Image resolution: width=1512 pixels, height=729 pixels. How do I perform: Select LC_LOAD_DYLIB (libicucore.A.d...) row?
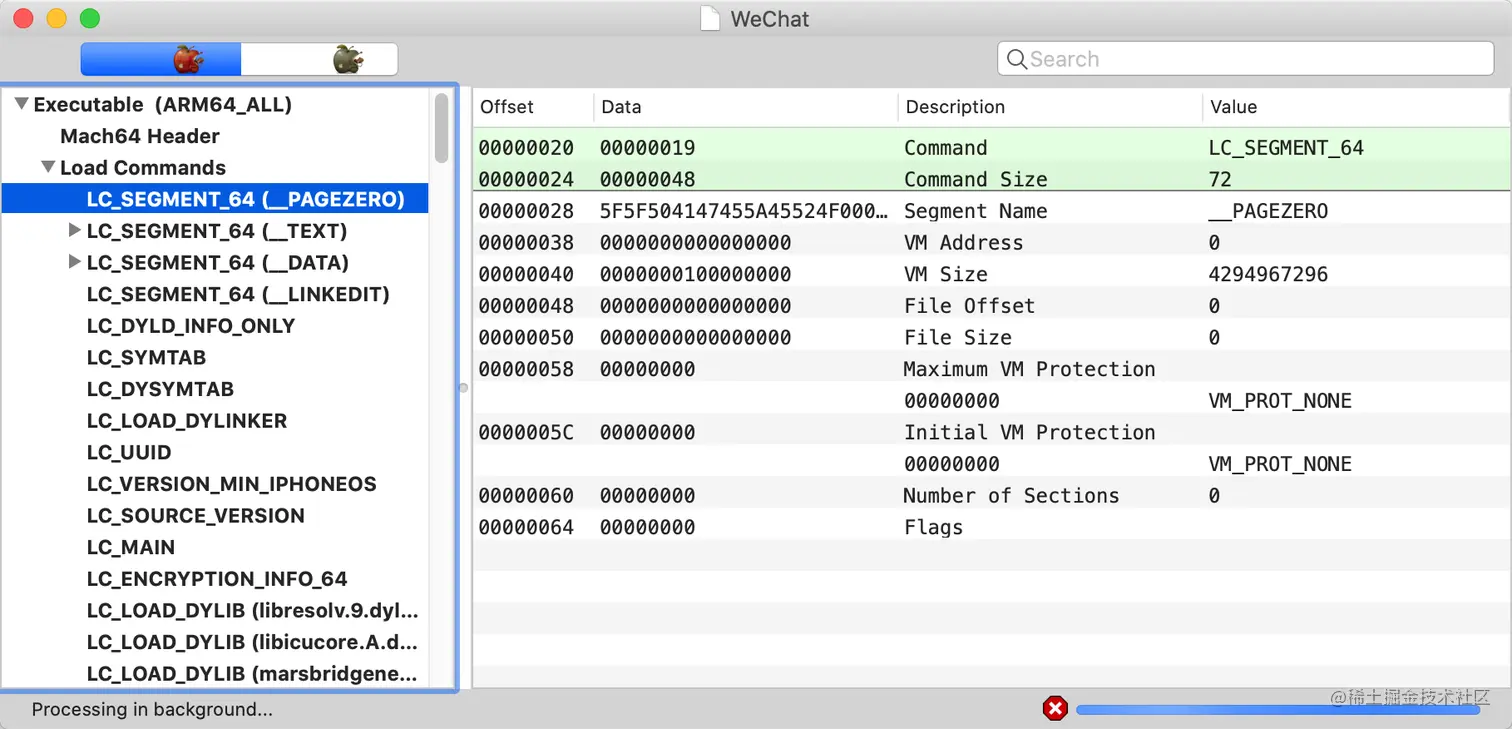point(253,642)
